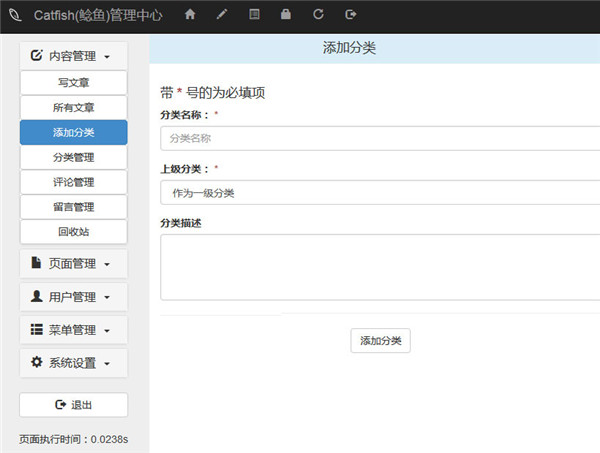
Task: Expand the 用户管理 sidebar section
Action: (73, 297)
